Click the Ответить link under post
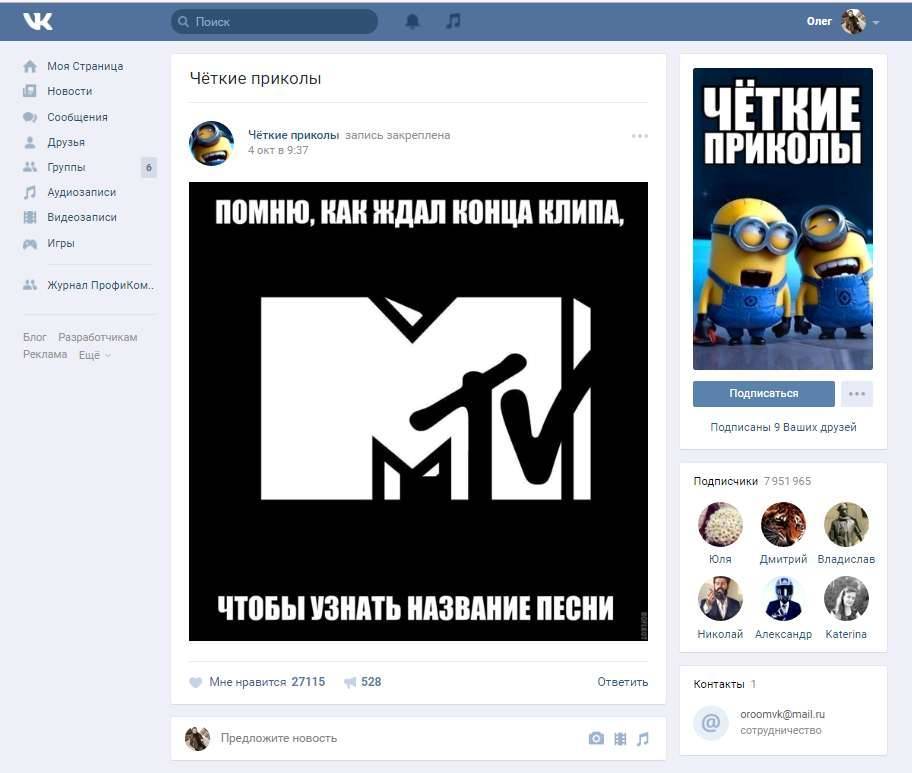912x773 pixels. click(622, 682)
